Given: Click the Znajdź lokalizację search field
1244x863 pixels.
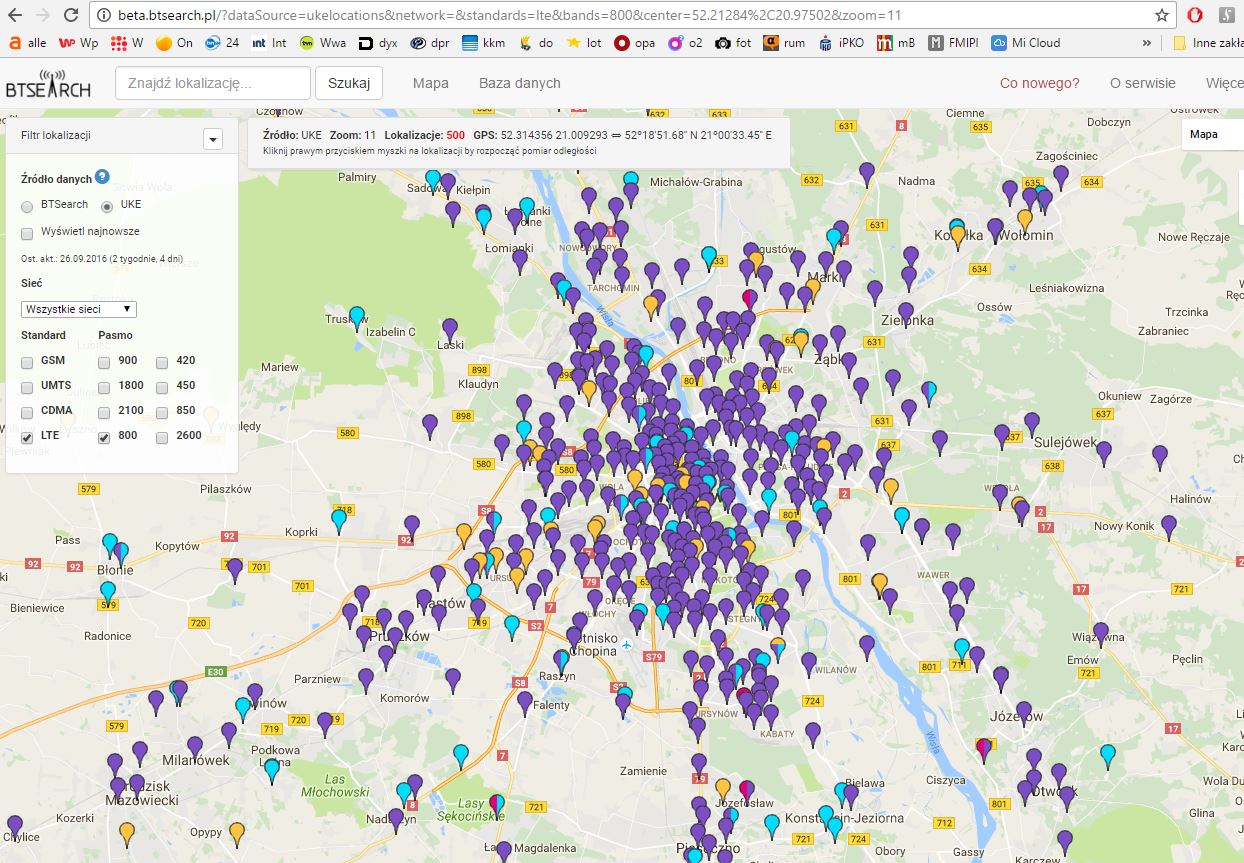Looking at the screenshot, I should click(212, 83).
